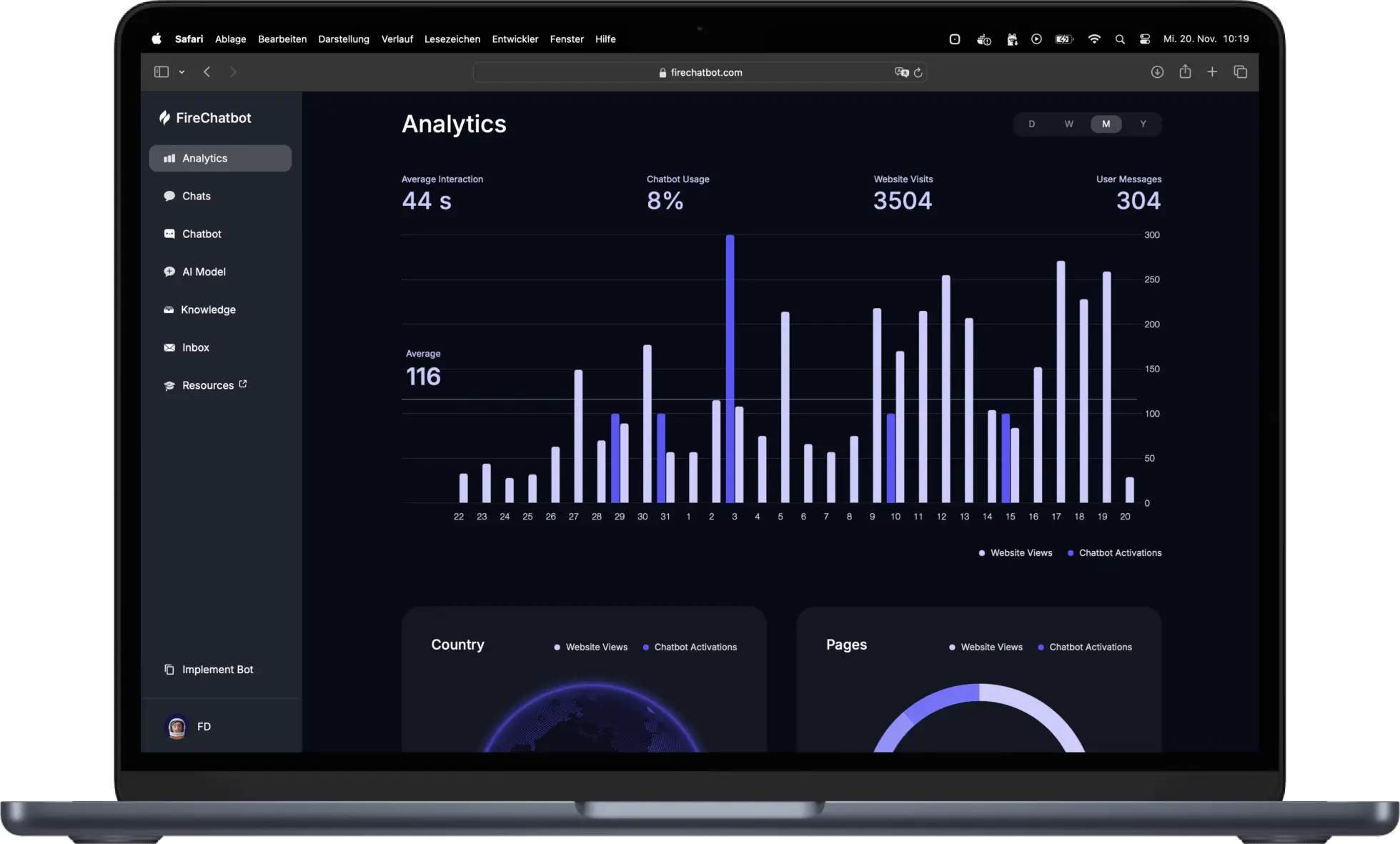The height and width of the screenshot is (844, 1400).
Task: Switch chart range to Y (year)
Action: [x=1143, y=124]
